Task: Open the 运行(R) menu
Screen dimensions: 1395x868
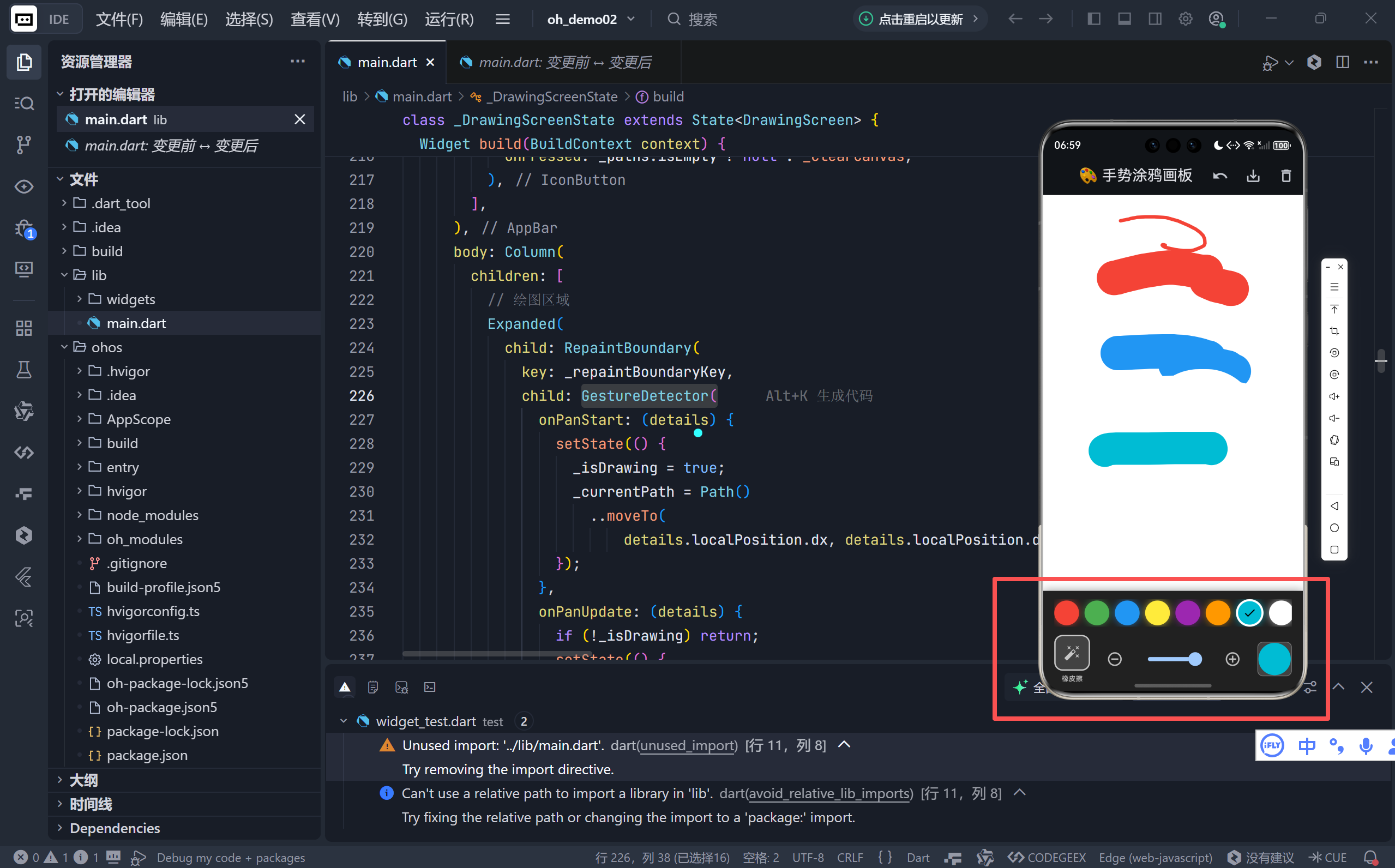Action: [449, 19]
